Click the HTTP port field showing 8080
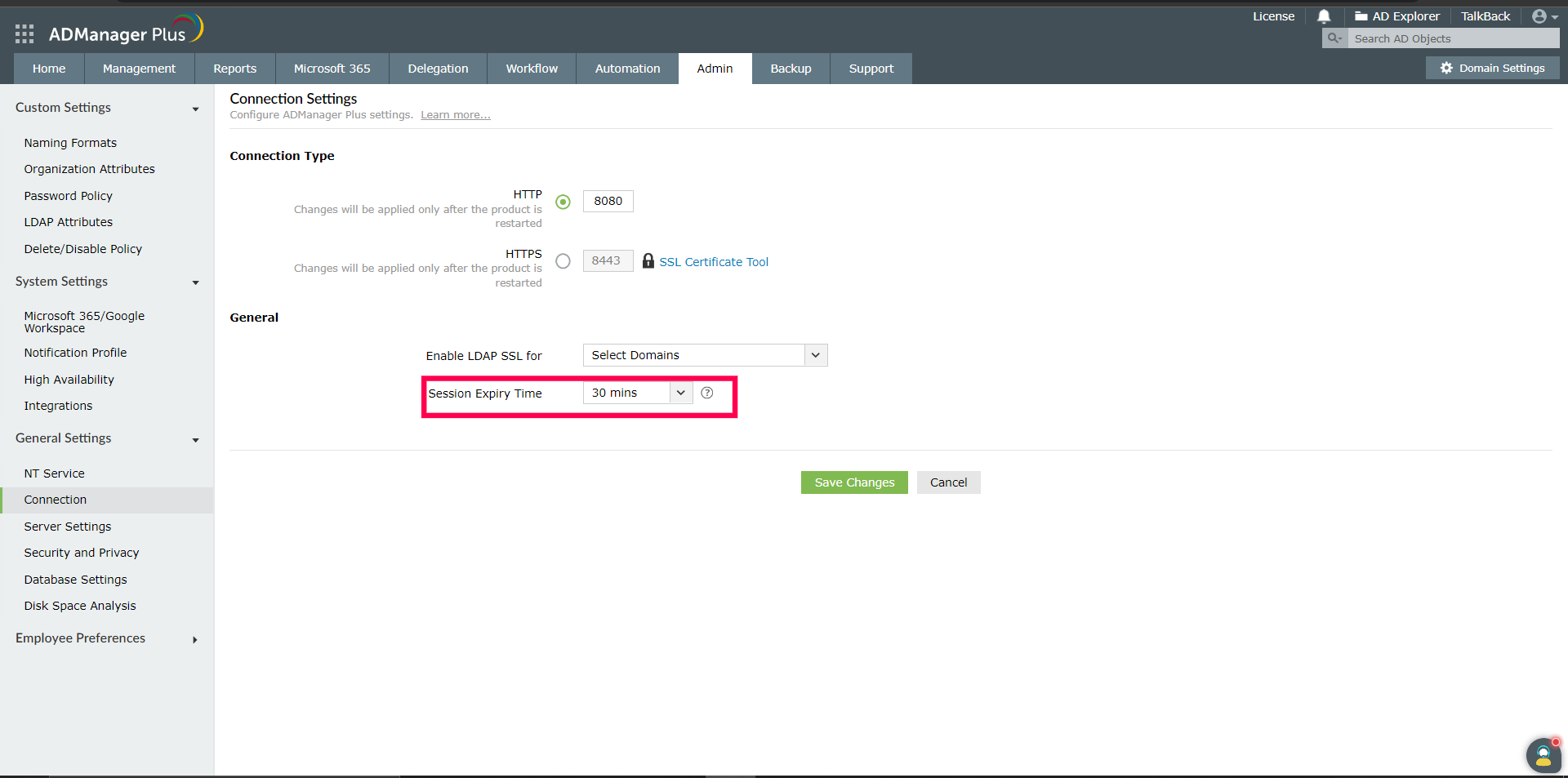 (608, 201)
